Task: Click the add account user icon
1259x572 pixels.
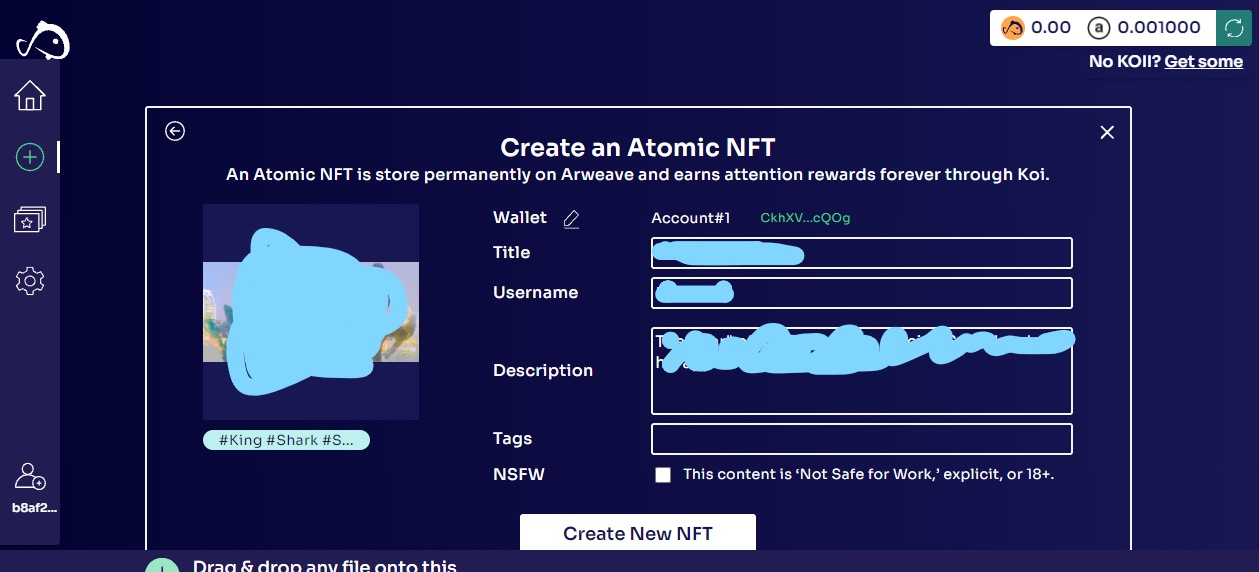Action: point(31,476)
